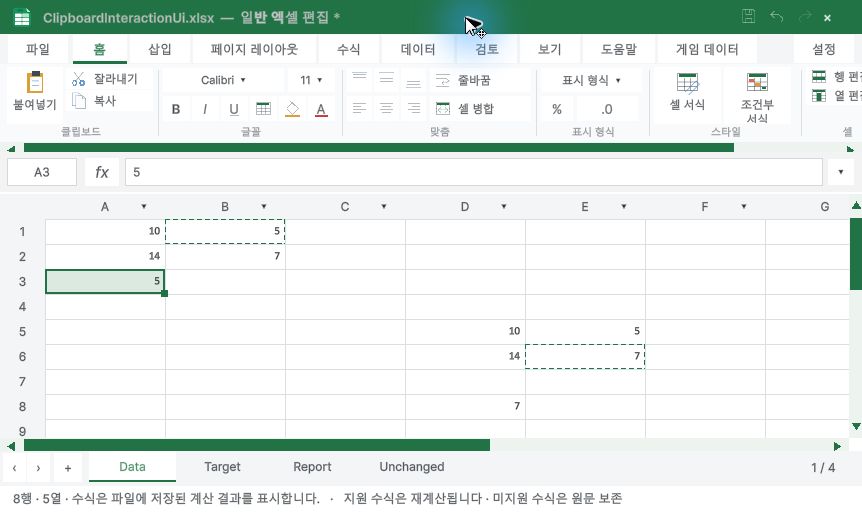Open the File (파일) tab

point(38,49)
